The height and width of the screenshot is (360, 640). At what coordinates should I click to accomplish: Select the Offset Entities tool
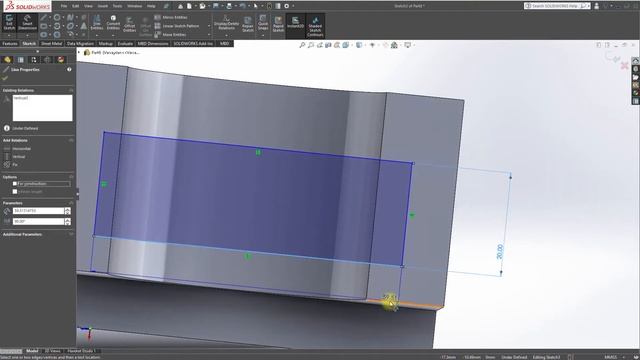coord(129,24)
